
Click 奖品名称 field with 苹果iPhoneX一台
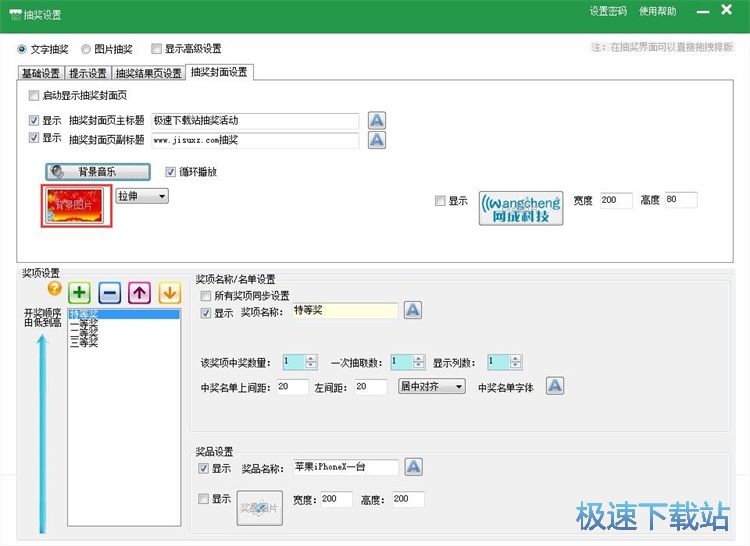[346, 467]
